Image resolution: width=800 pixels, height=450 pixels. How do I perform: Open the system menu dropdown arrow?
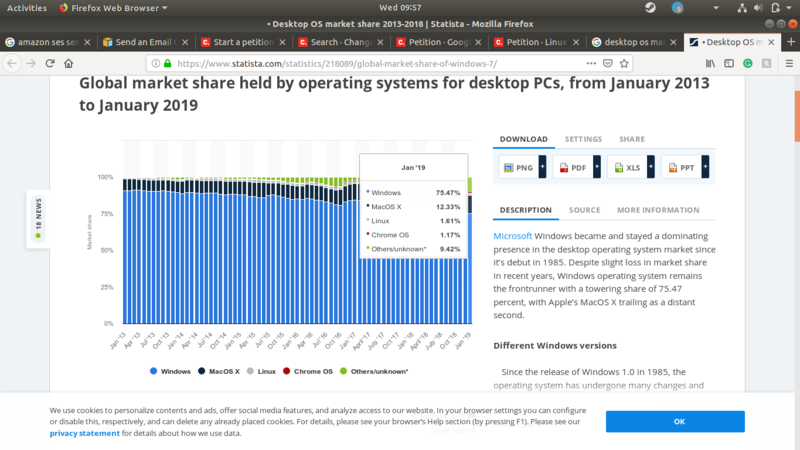[x=789, y=8]
